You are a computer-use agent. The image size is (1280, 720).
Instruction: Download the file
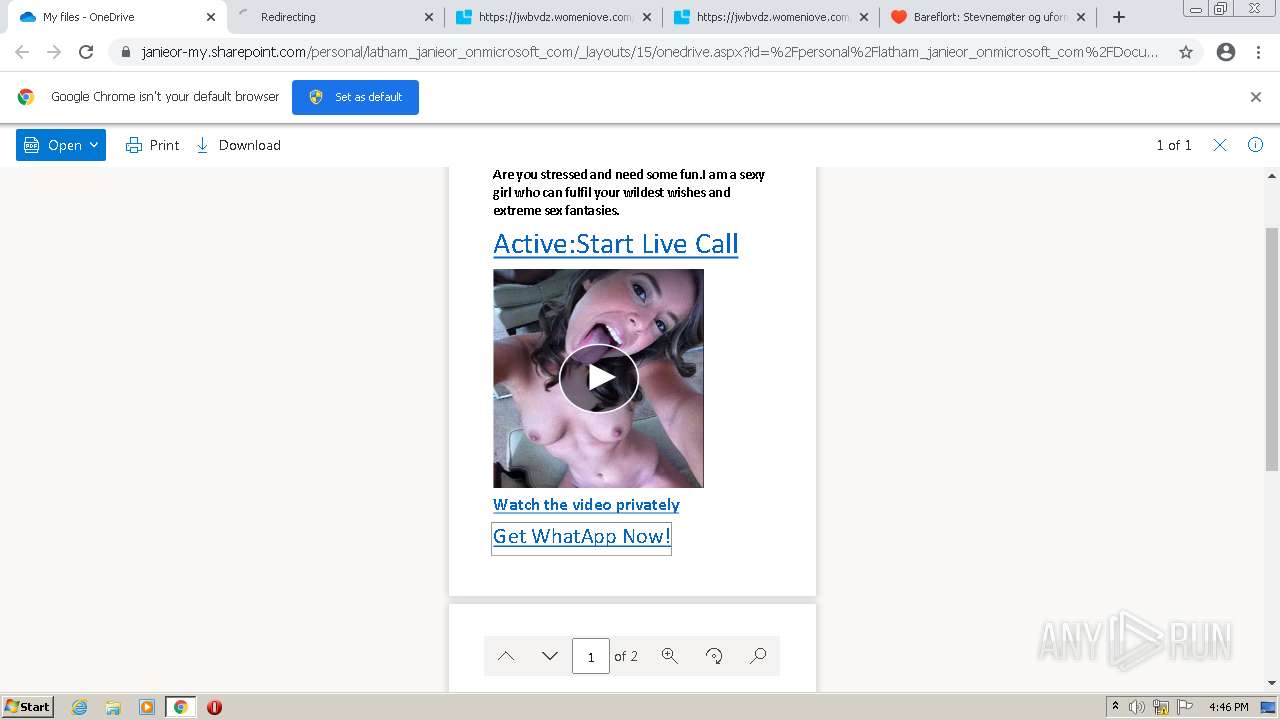(238, 145)
